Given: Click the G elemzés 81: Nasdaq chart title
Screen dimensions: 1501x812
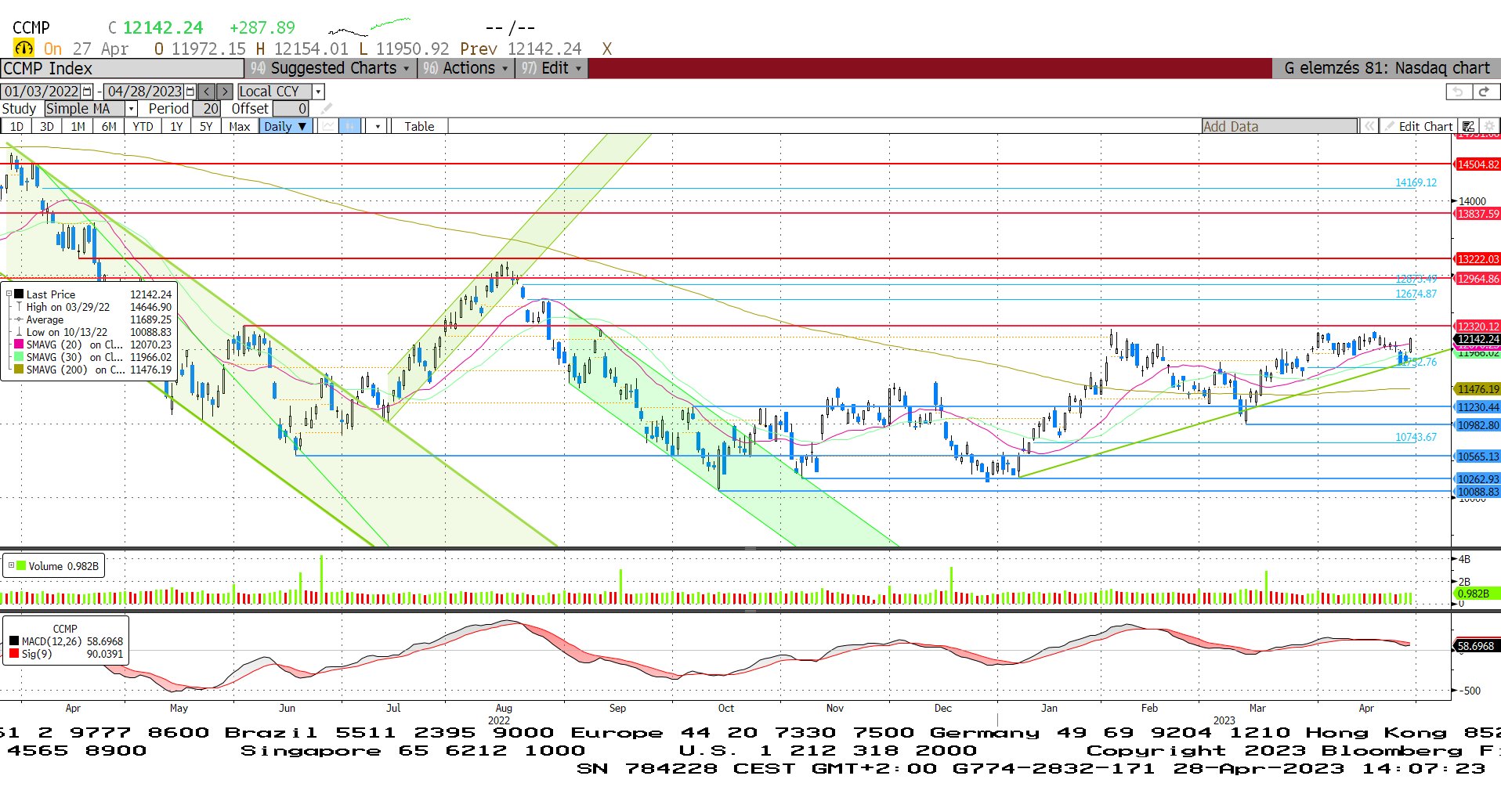Looking at the screenshot, I should coord(1387,68).
